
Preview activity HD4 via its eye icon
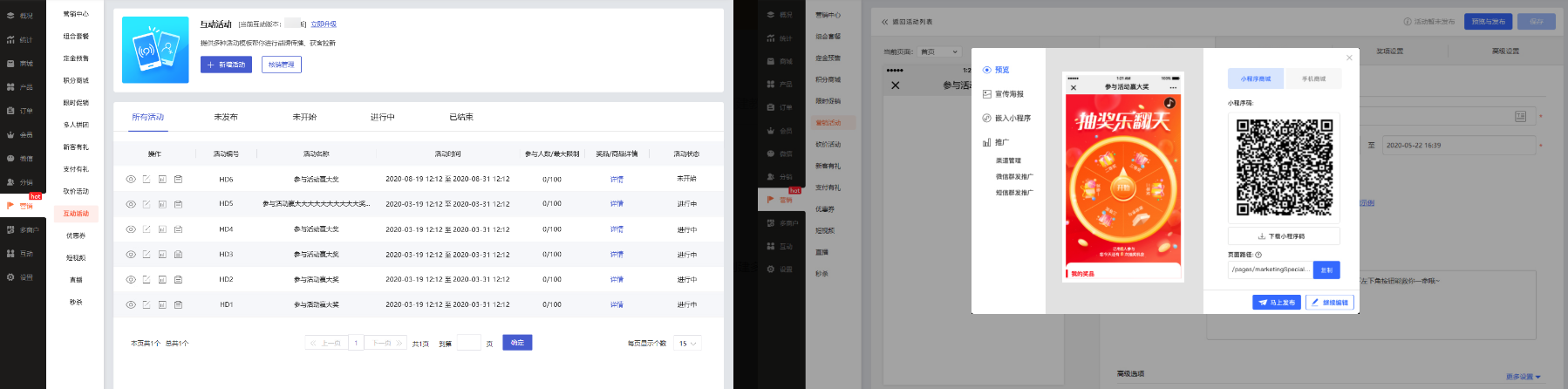[x=131, y=229]
